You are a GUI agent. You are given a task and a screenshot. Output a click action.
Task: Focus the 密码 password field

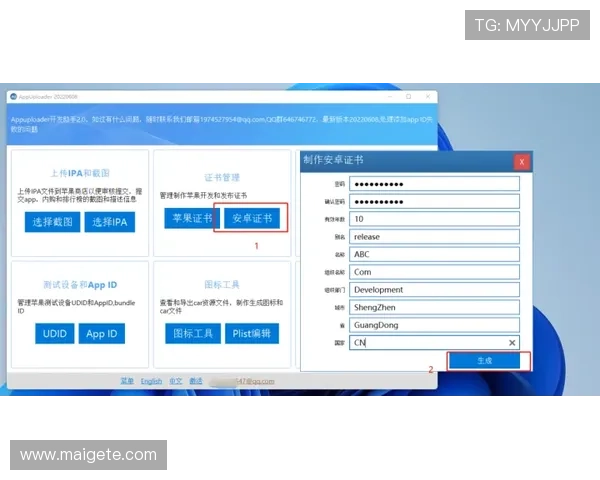[x=434, y=184]
